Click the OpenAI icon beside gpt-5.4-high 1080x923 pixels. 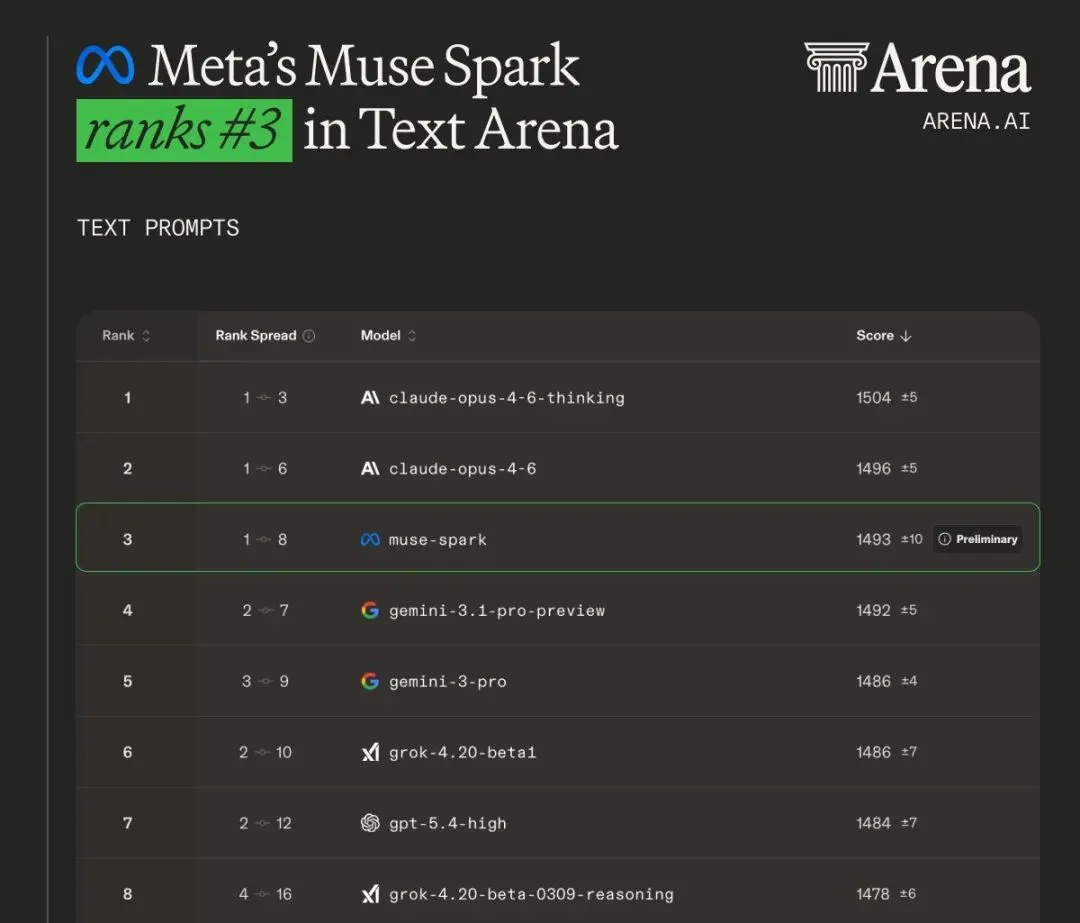tap(370, 824)
